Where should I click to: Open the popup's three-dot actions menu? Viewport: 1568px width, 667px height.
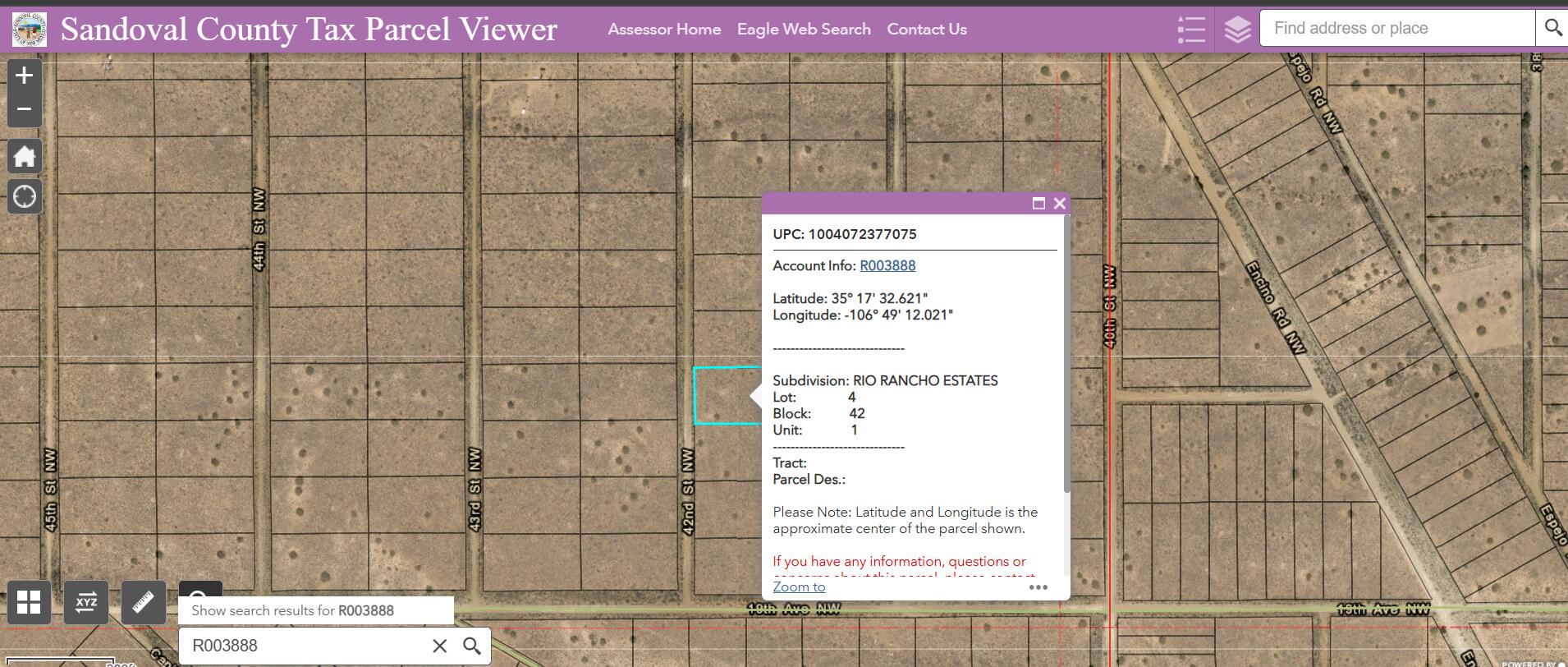point(1038,586)
